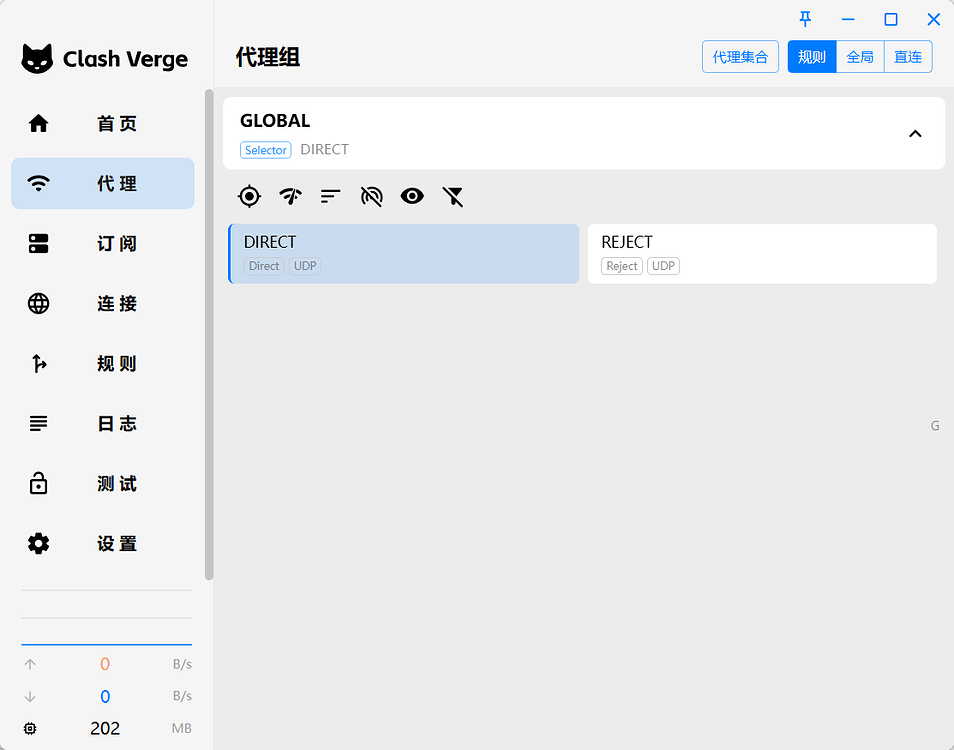Open the 代理集合 proxy providers
The width and height of the screenshot is (954, 750).
[x=740, y=57]
